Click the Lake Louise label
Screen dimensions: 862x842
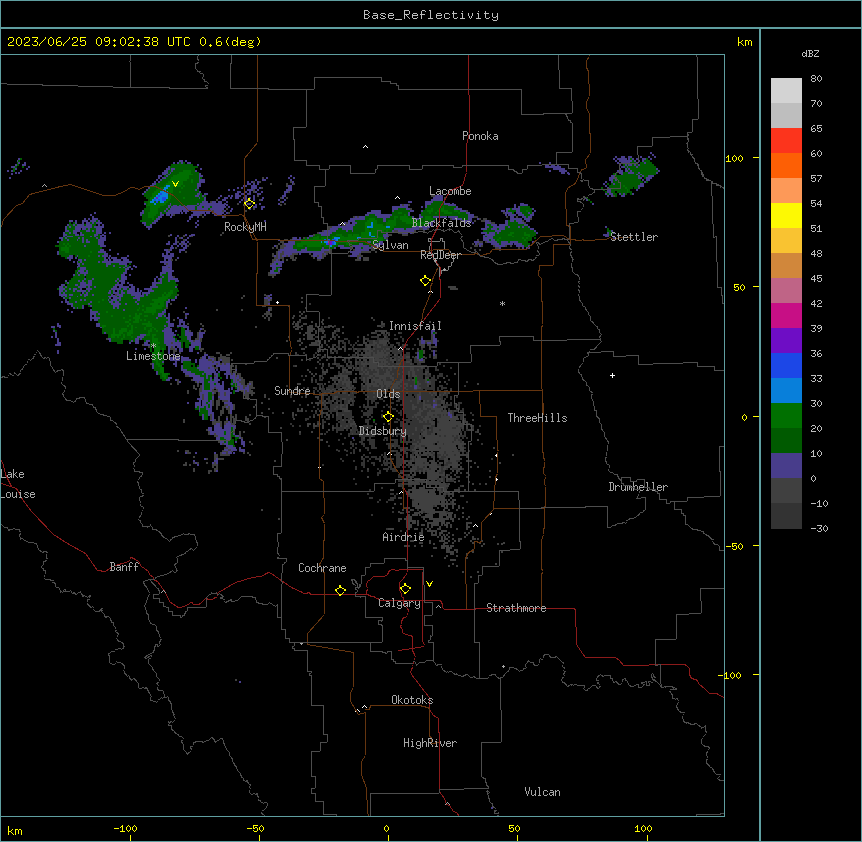click(x=18, y=484)
